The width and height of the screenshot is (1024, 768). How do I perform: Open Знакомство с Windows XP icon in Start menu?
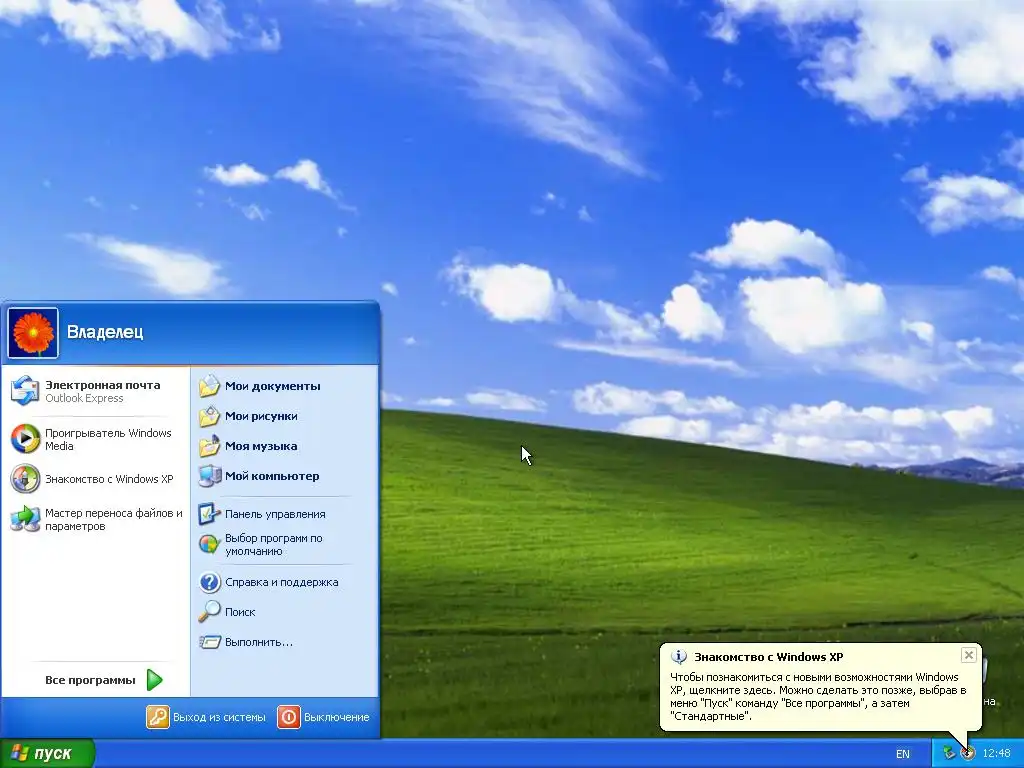pos(25,479)
